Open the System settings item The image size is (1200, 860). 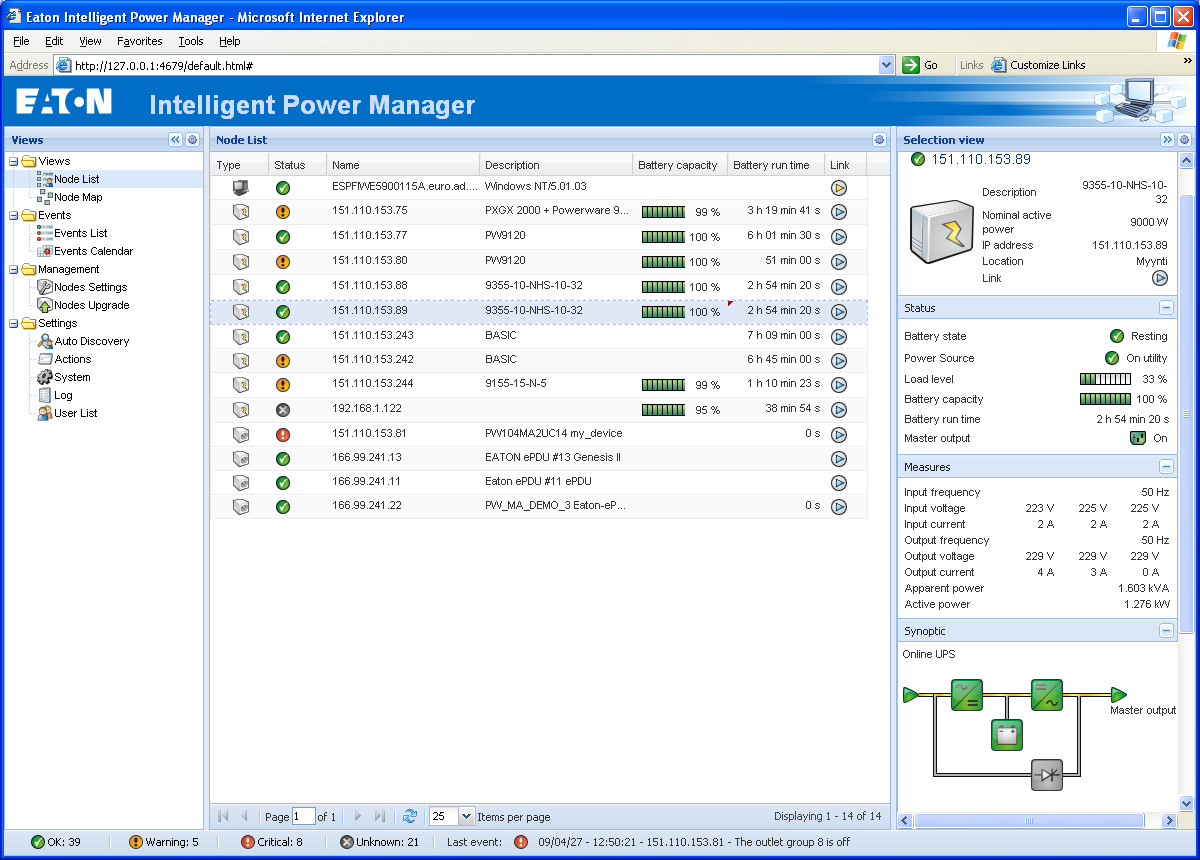click(72, 377)
